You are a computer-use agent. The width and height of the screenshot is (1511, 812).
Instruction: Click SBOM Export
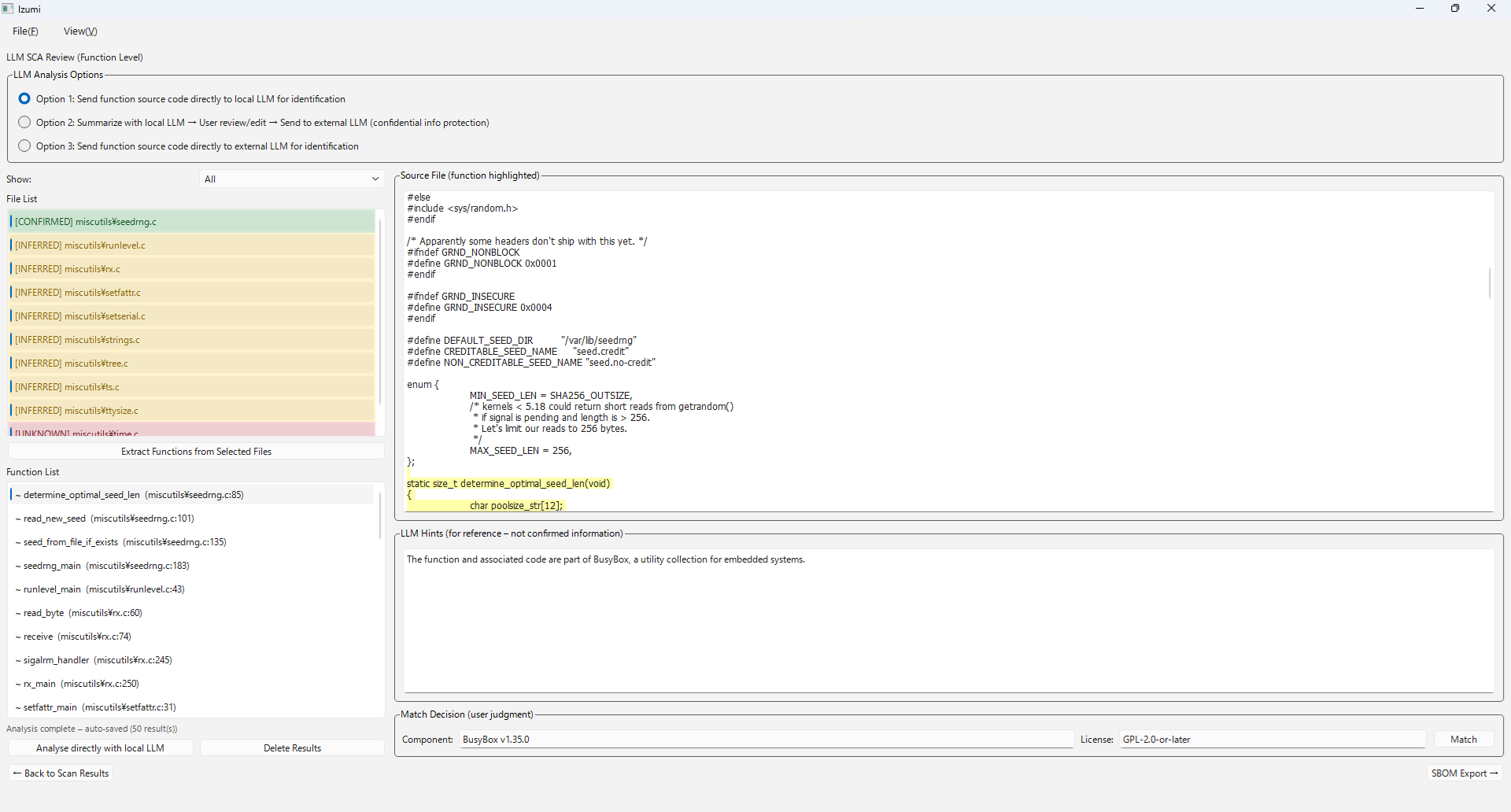point(1465,773)
